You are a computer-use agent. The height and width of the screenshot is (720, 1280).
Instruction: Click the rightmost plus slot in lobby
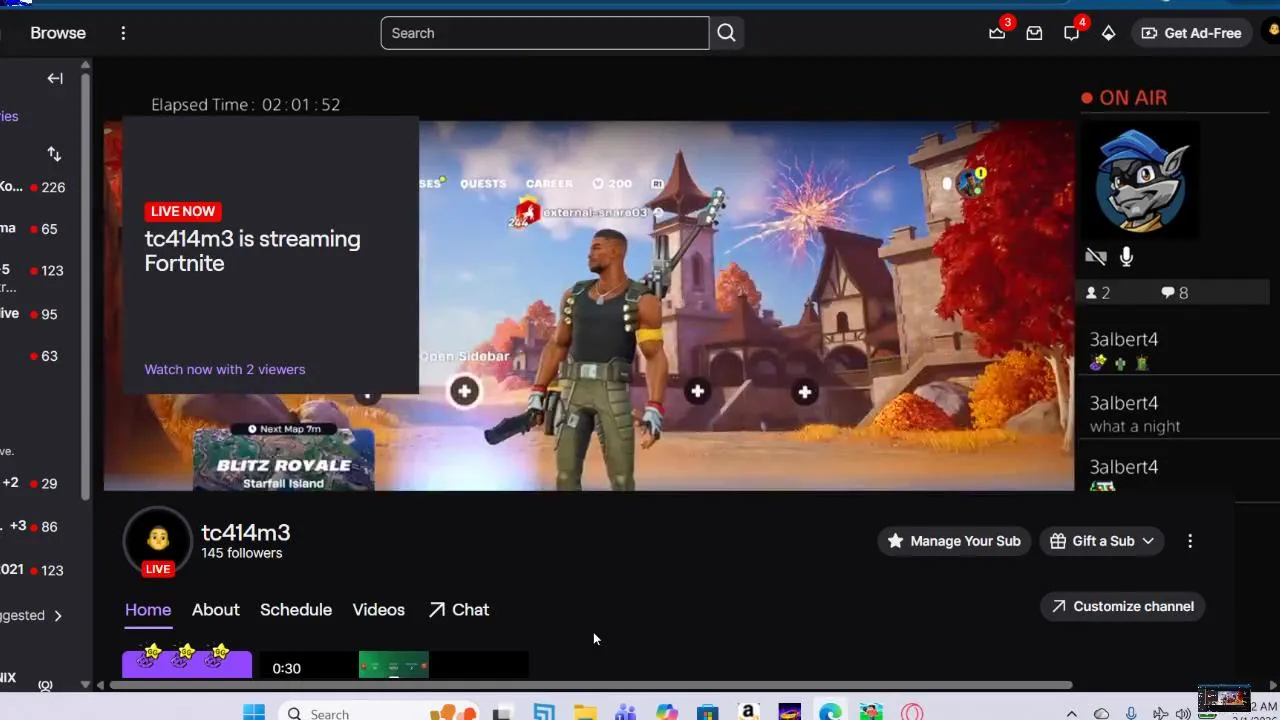805,392
